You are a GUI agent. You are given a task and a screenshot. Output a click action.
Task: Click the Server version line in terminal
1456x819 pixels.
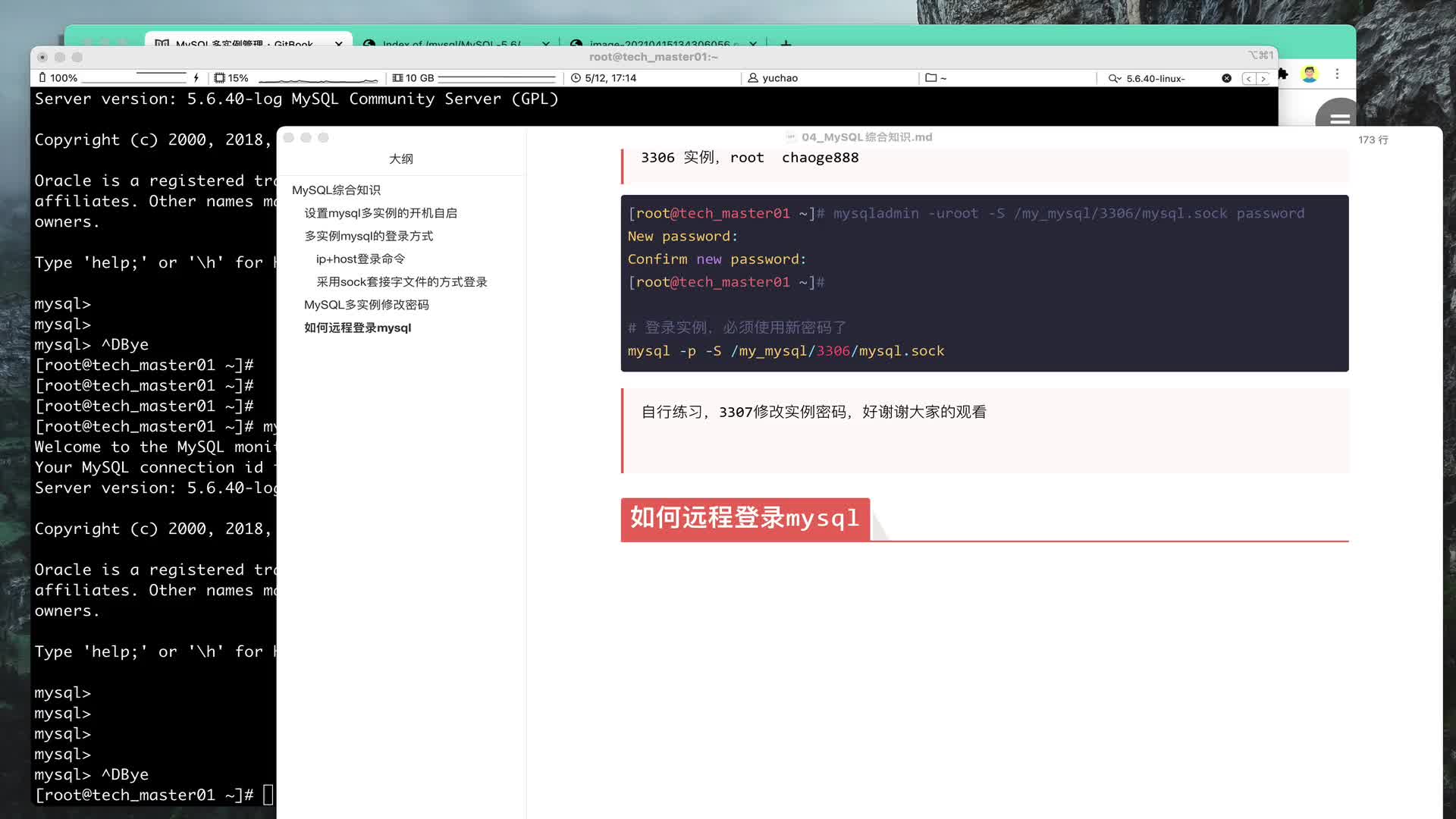297,99
